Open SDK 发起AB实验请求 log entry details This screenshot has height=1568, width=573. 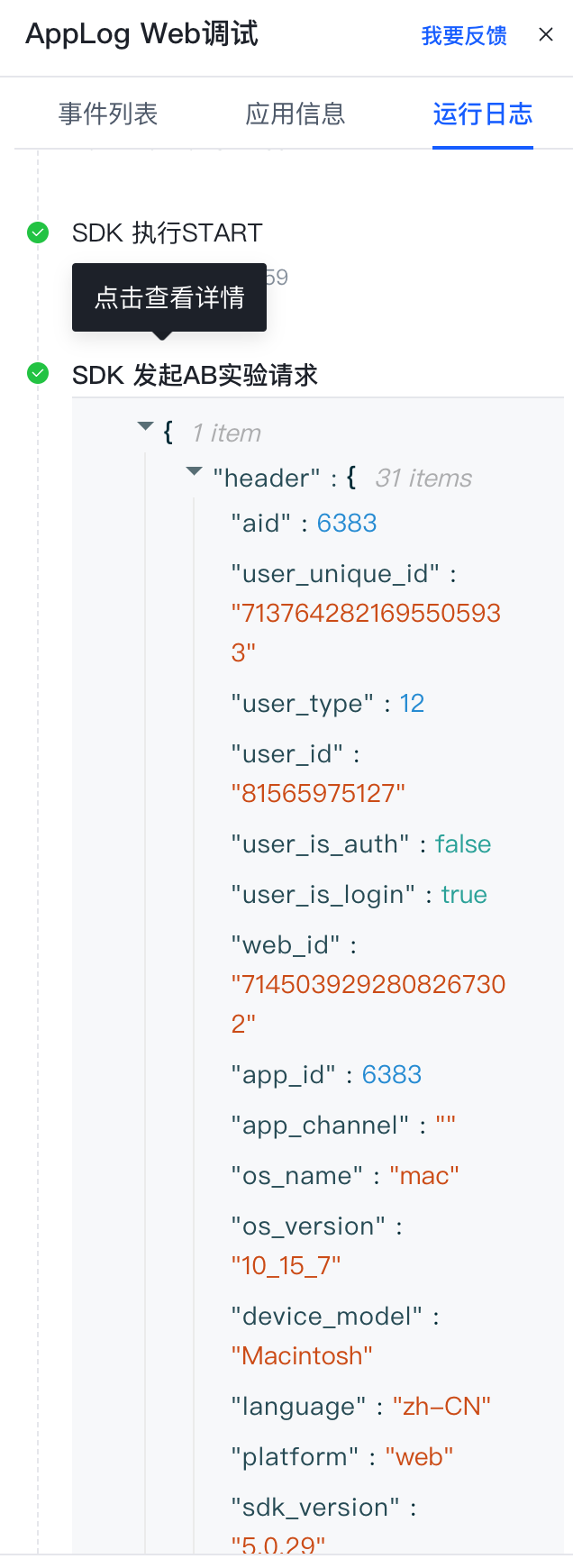pyautogui.click(x=195, y=375)
